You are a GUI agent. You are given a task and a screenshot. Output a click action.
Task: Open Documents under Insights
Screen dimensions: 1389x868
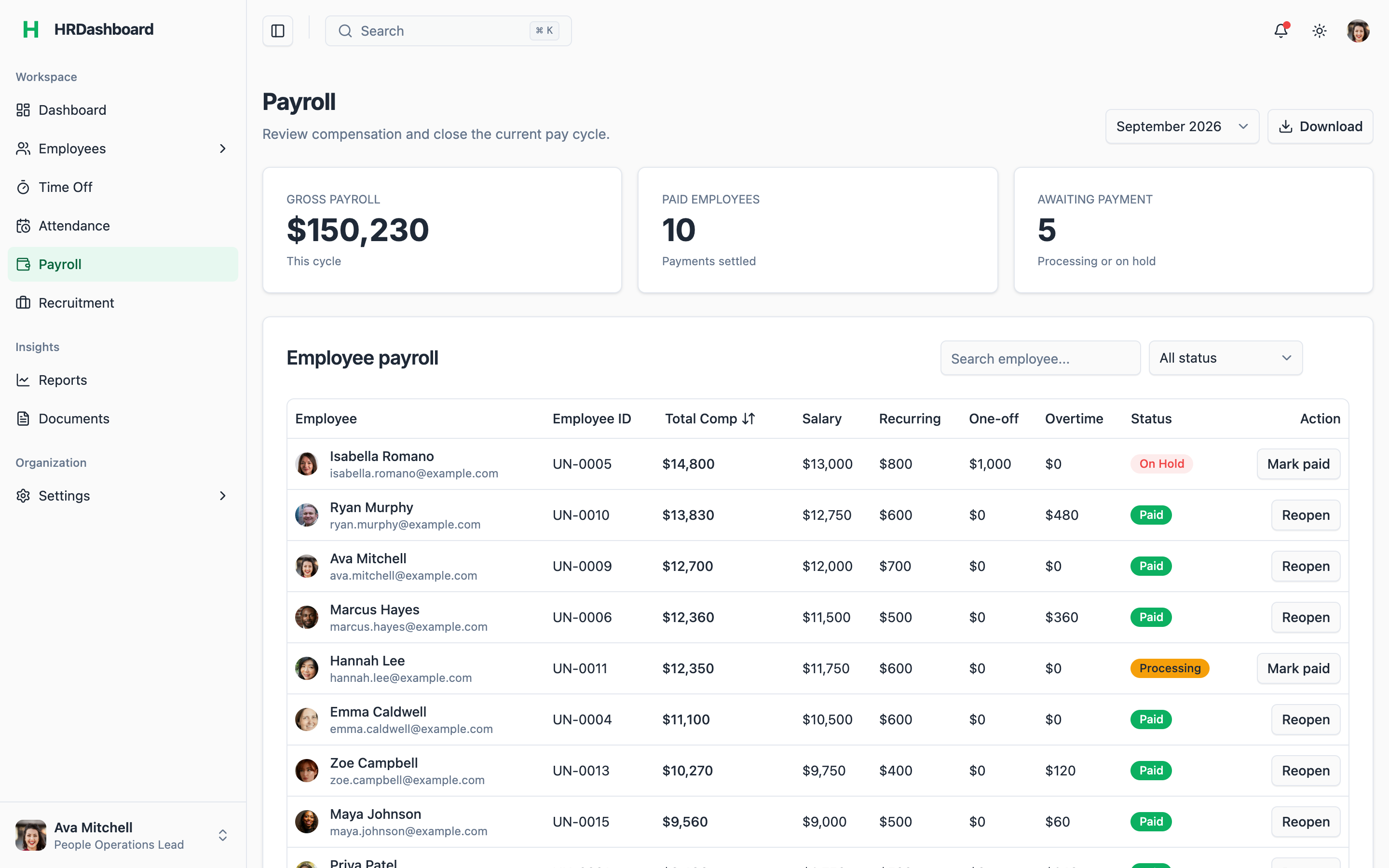(123, 419)
